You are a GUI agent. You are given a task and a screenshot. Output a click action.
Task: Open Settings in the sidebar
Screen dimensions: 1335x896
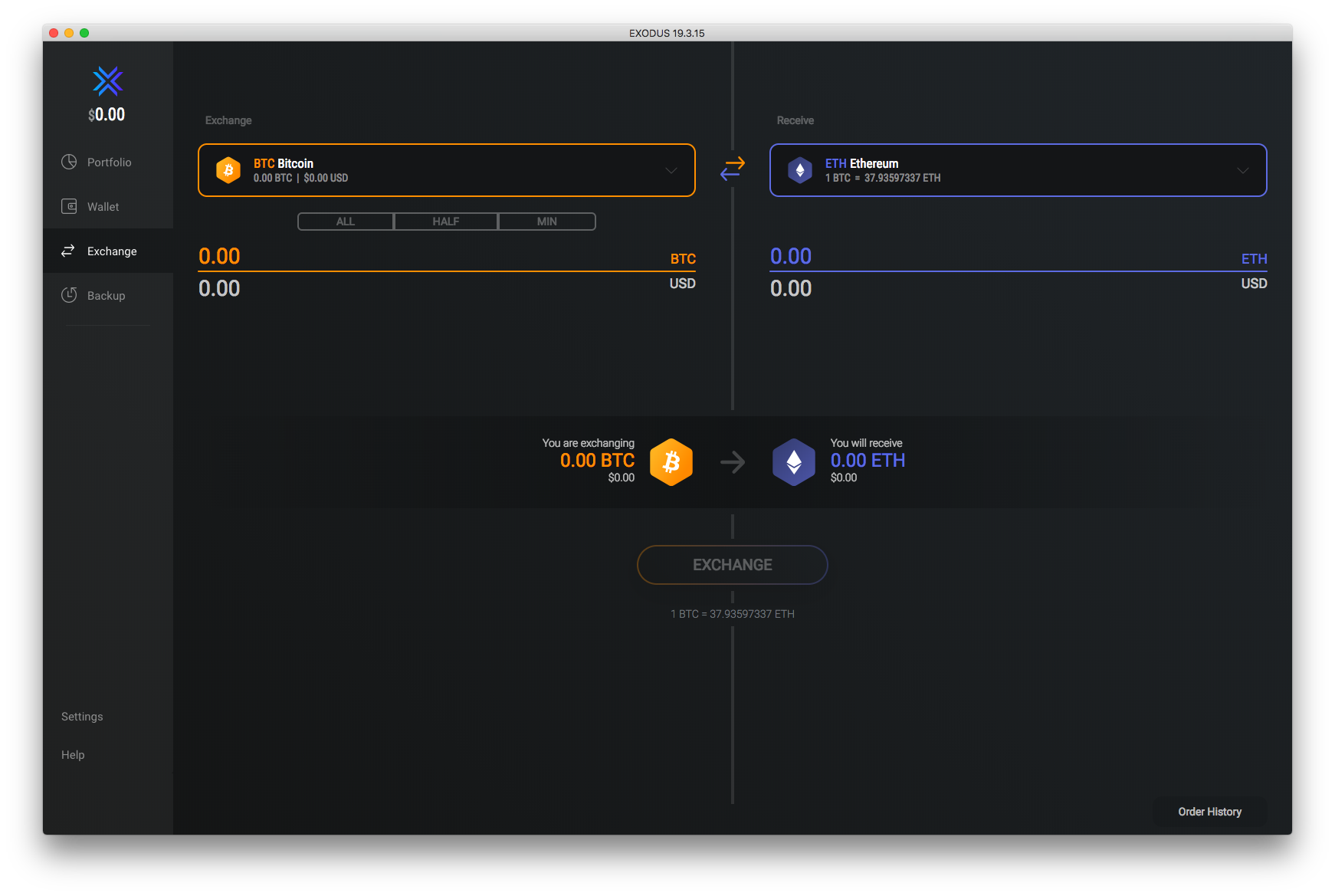point(82,717)
